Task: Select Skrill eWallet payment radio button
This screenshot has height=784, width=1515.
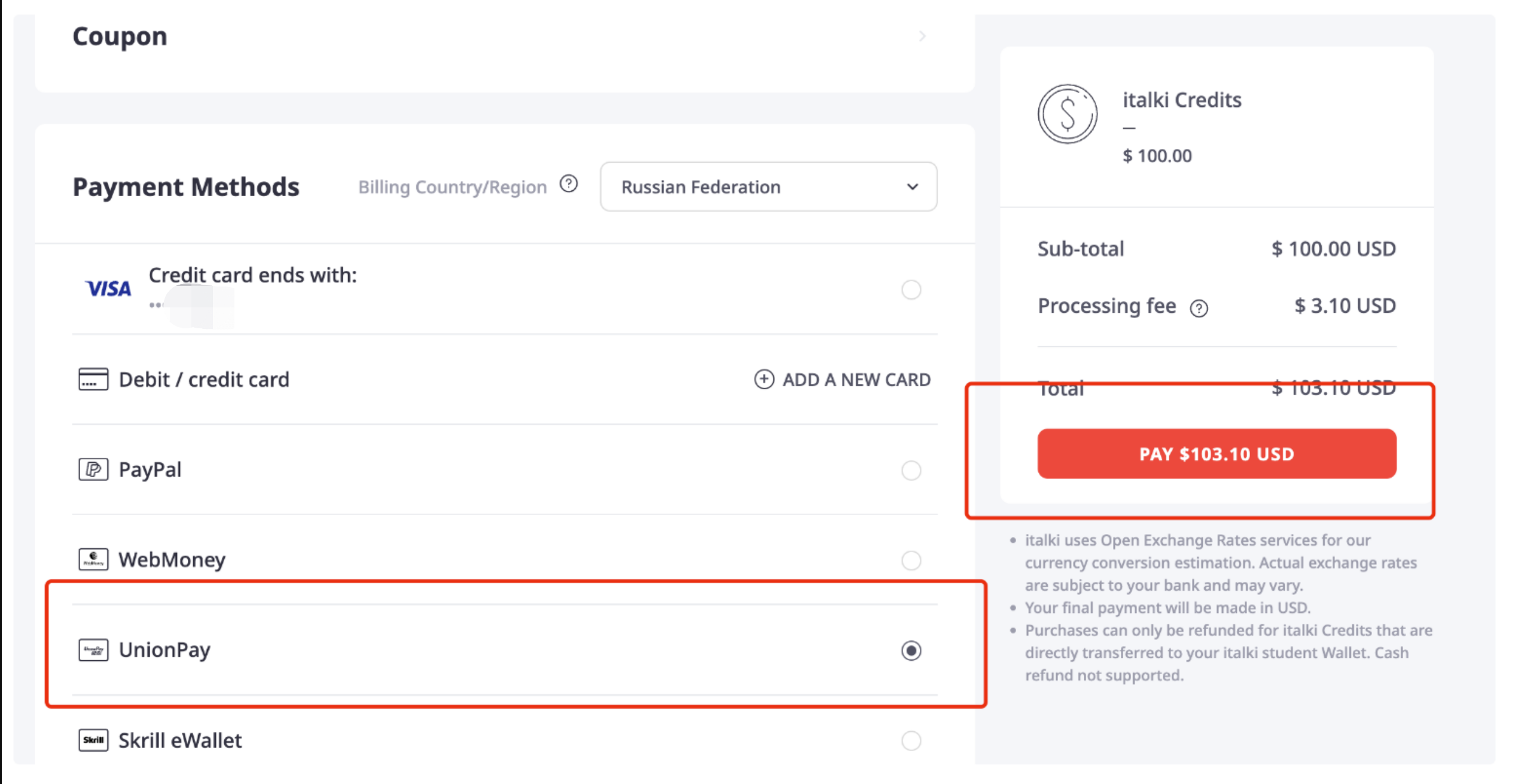Action: (911, 741)
